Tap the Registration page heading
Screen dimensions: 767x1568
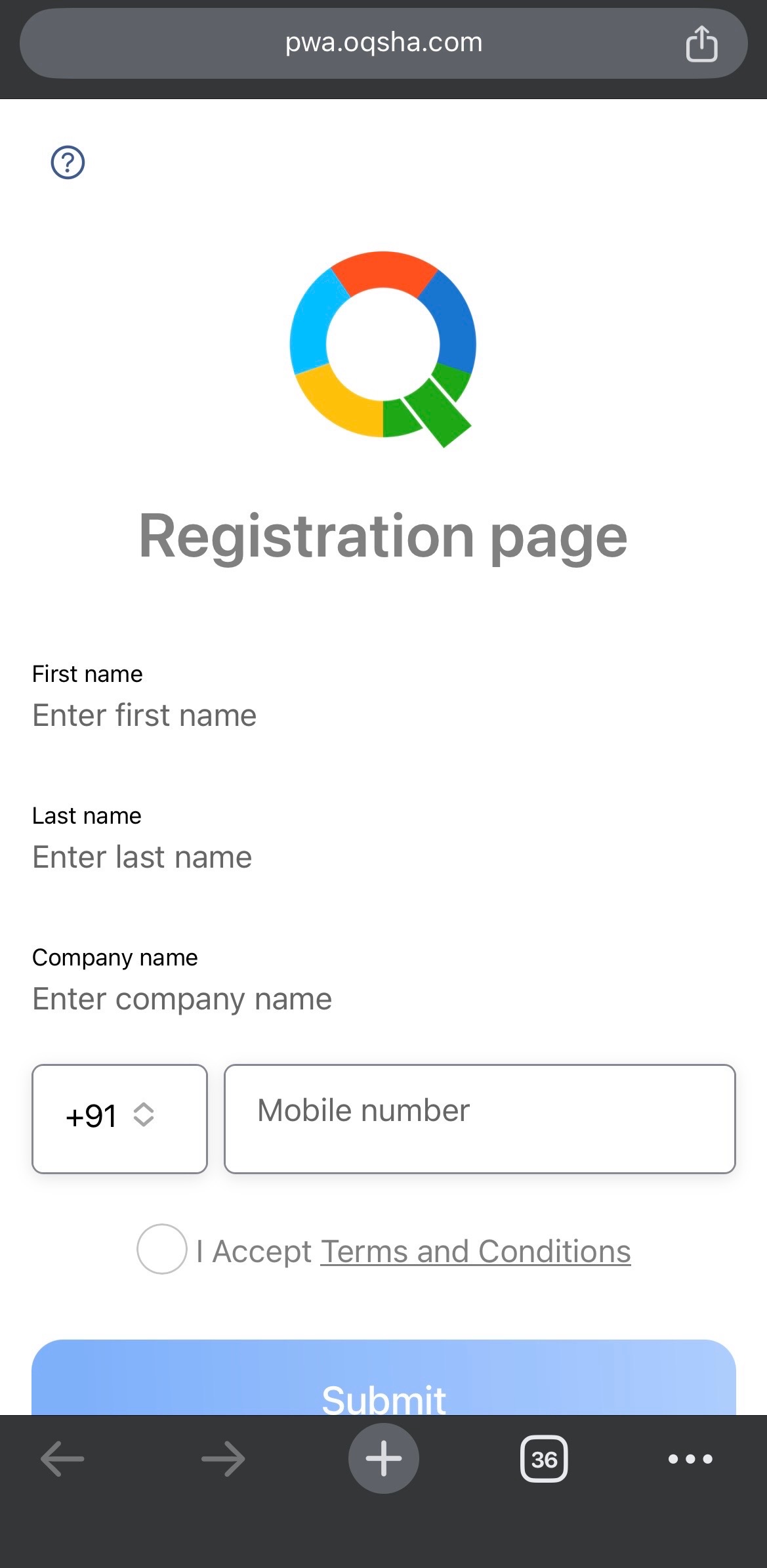pyautogui.click(x=383, y=536)
